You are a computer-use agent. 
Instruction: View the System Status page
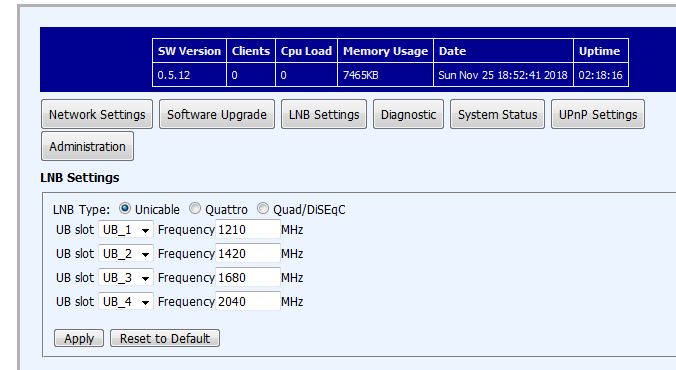(498, 114)
